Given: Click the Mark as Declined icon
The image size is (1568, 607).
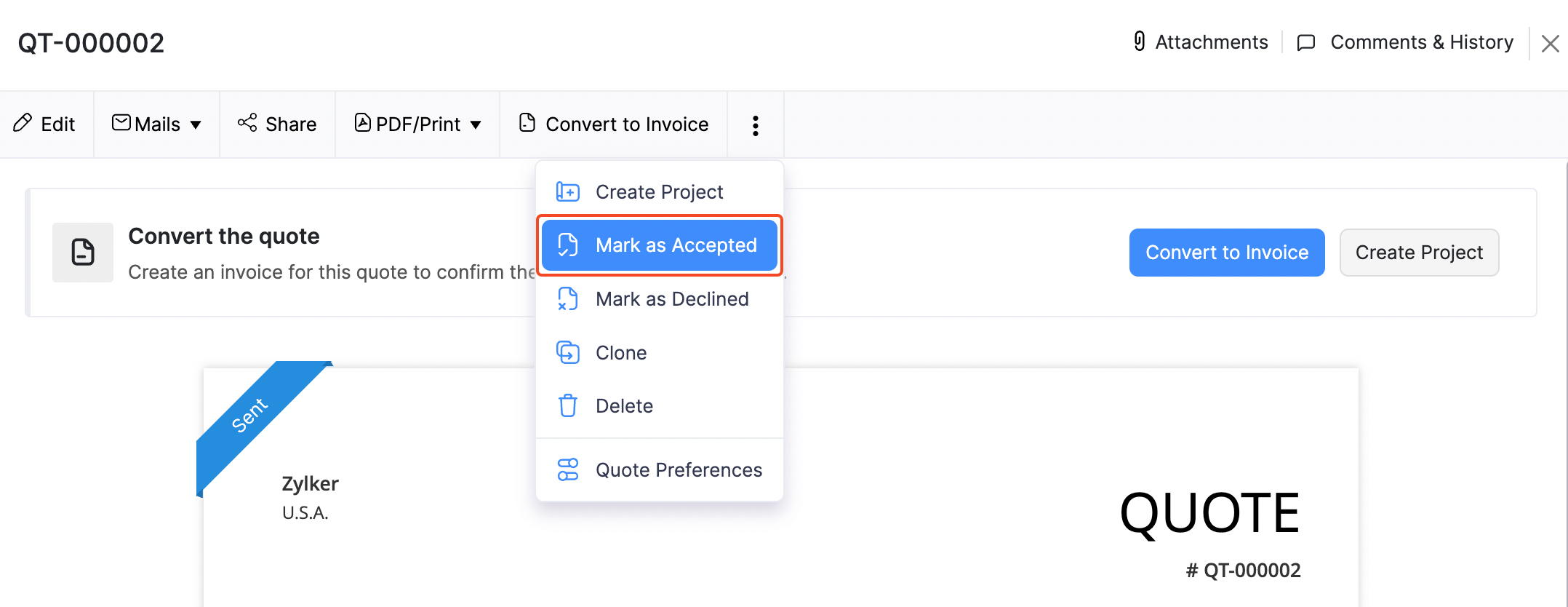Looking at the screenshot, I should click(567, 299).
